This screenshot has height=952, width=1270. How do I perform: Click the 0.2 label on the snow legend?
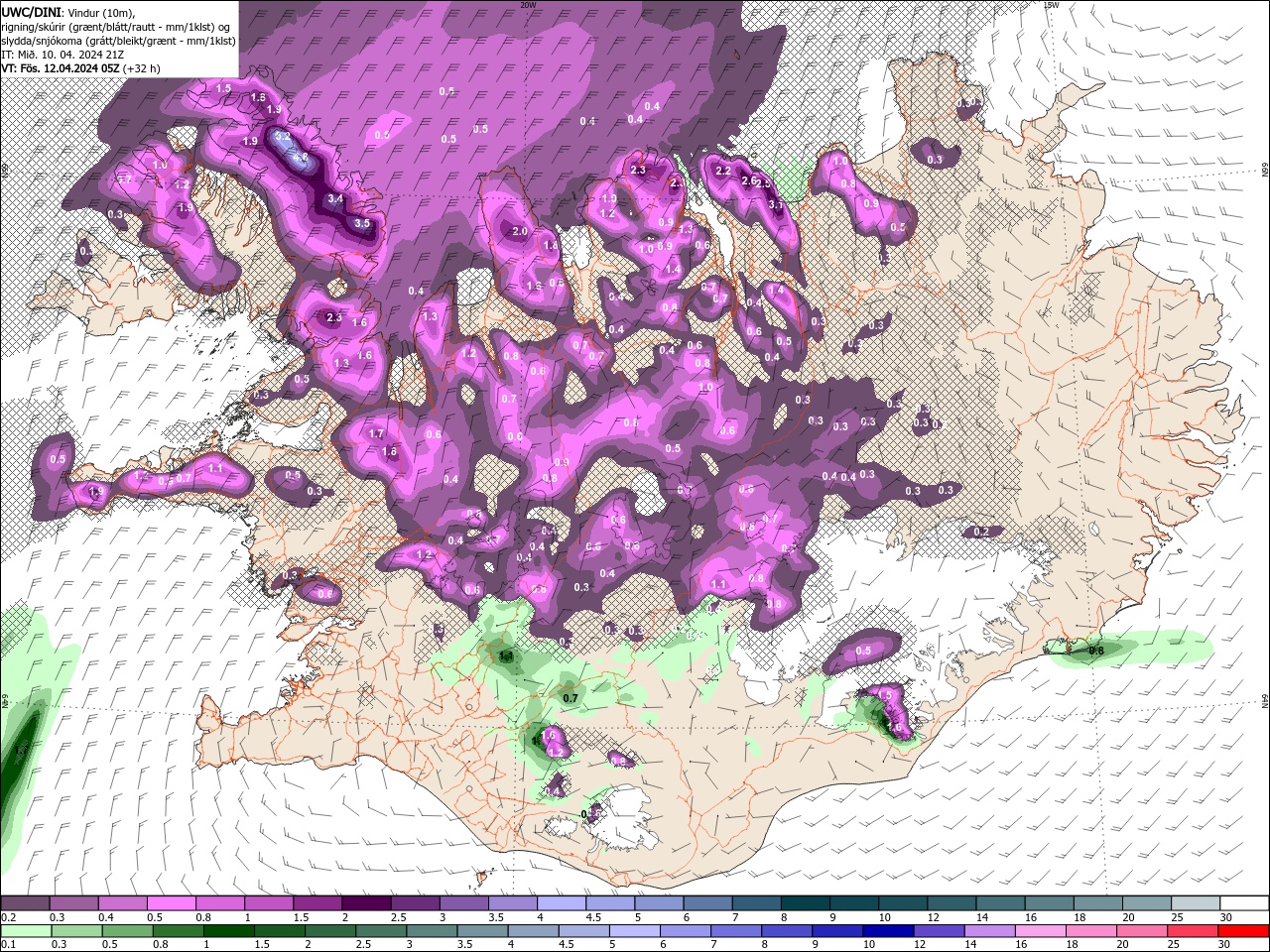tap(7, 917)
